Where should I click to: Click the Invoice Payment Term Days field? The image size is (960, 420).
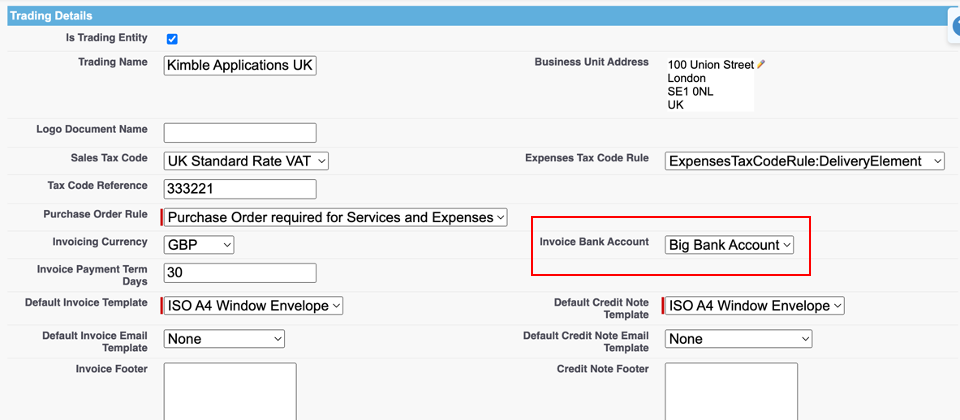coord(240,273)
